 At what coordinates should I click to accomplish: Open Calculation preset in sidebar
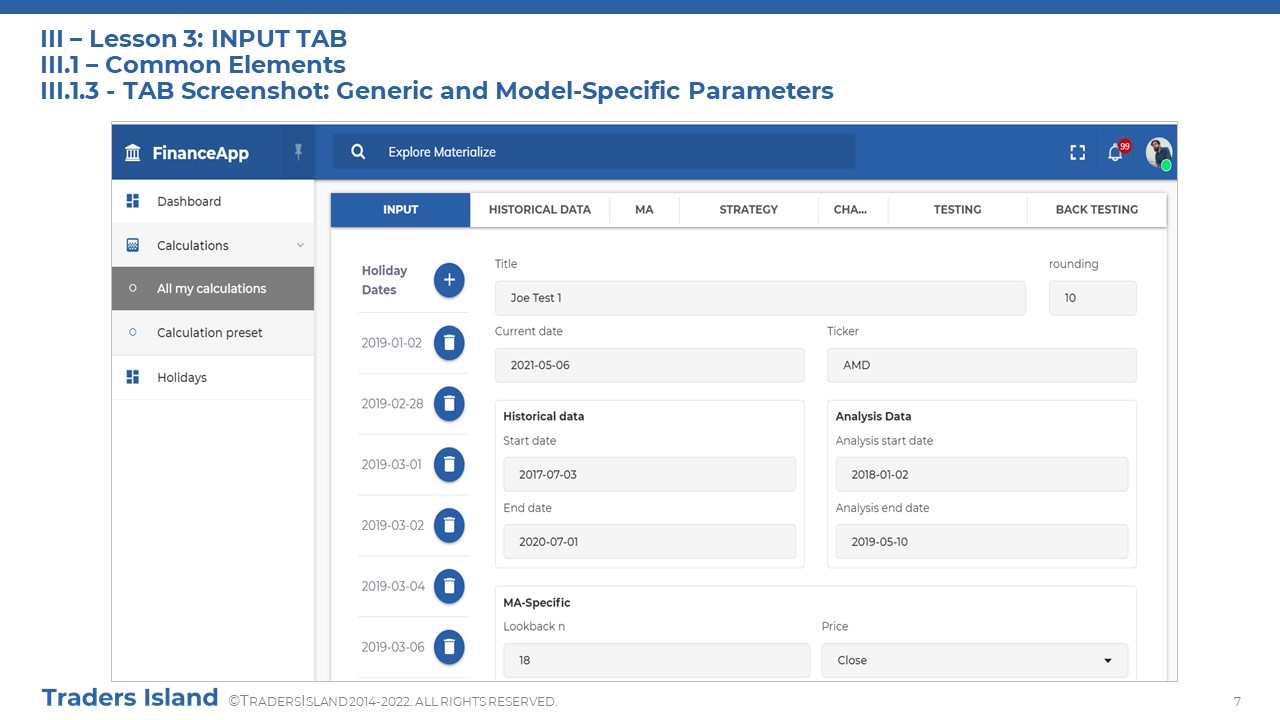tap(209, 333)
